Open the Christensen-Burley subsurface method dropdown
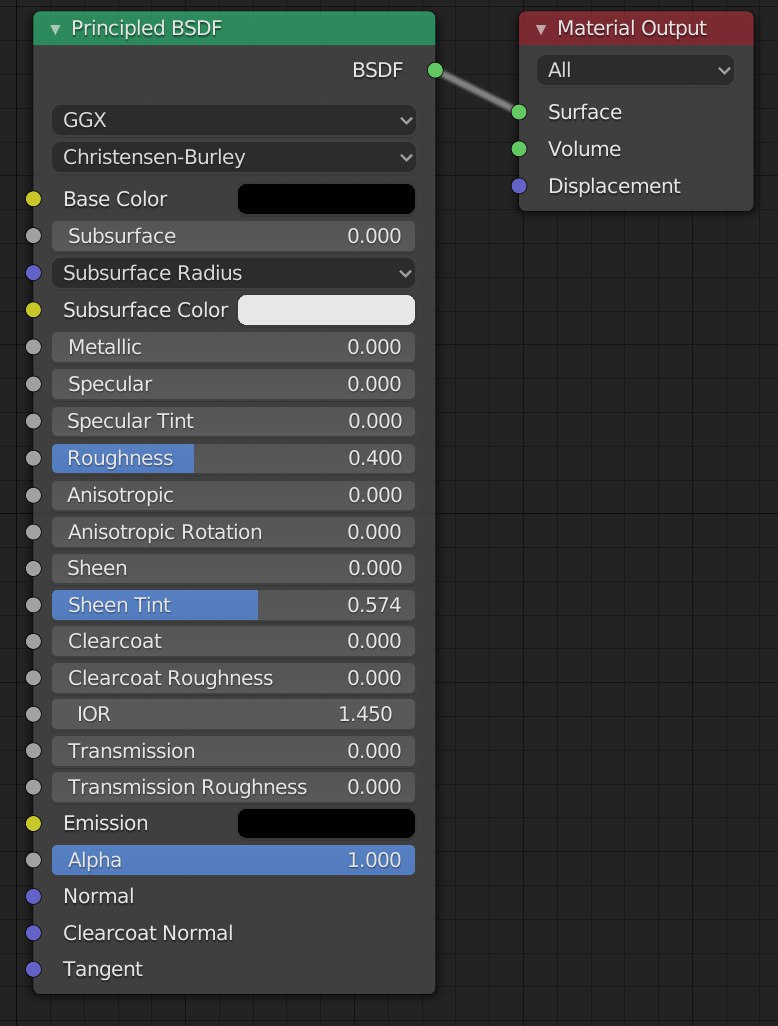The width and height of the screenshot is (778, 1026). (234, 157)
